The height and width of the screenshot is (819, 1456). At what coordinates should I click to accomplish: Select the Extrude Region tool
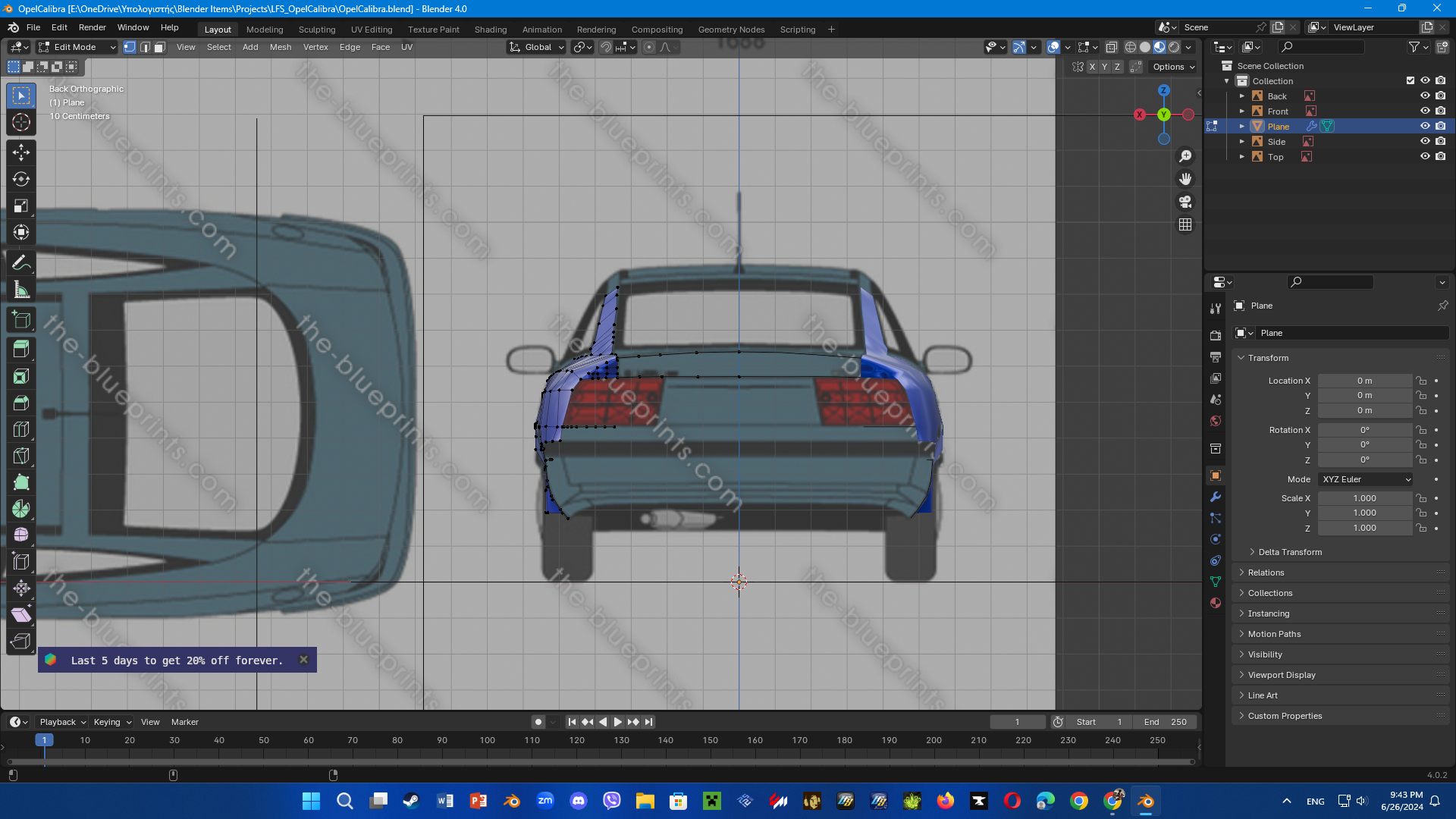coord(20,350)
